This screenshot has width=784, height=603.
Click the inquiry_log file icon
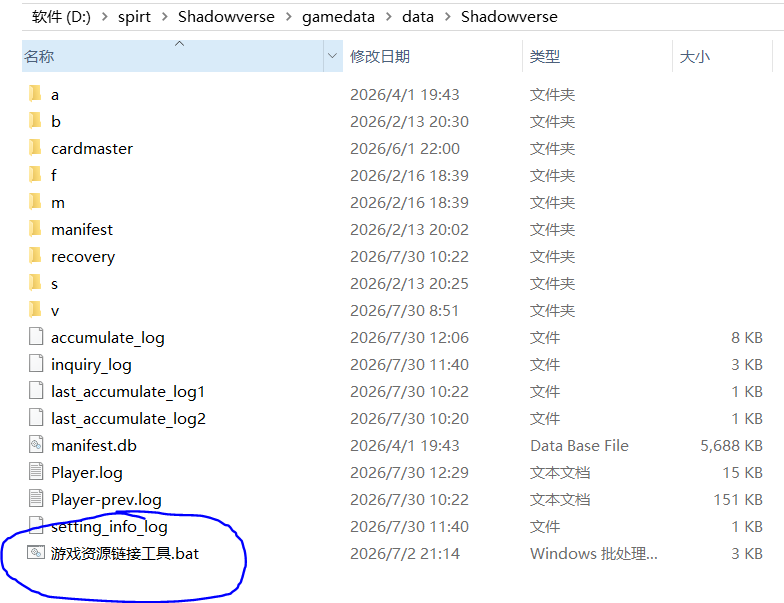click(36, 364)
